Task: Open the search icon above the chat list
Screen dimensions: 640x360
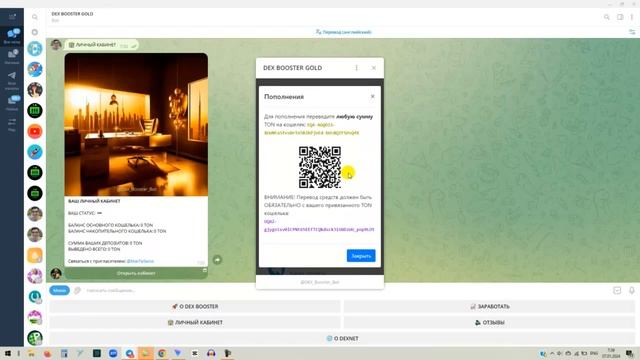Action: point(35,17)
